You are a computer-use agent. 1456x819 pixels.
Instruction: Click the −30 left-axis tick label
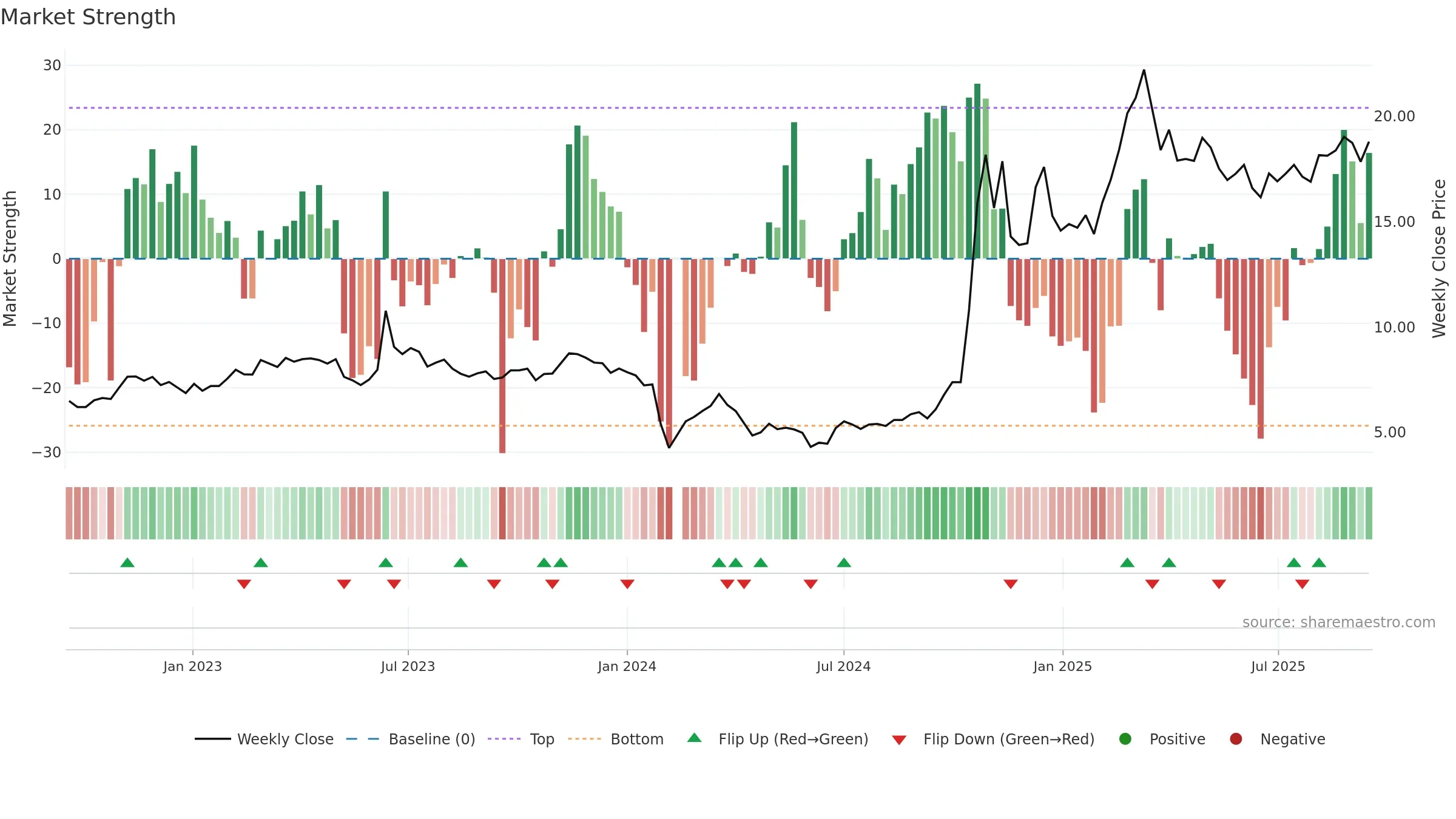[x=46, y=452]
